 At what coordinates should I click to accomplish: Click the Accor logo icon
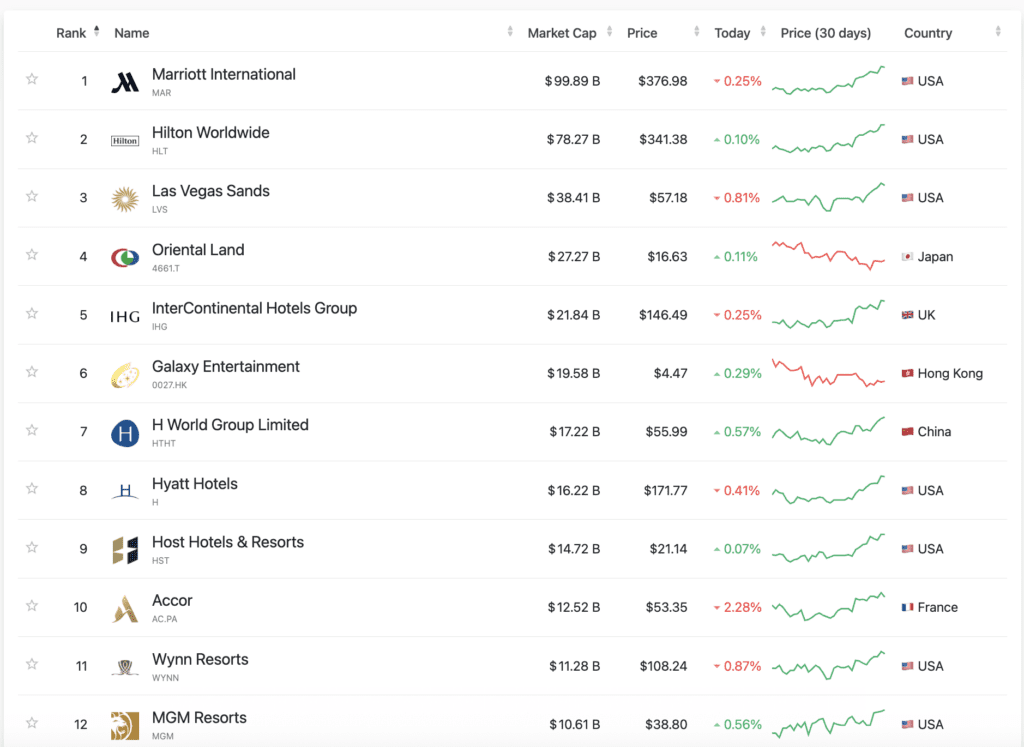125,608
